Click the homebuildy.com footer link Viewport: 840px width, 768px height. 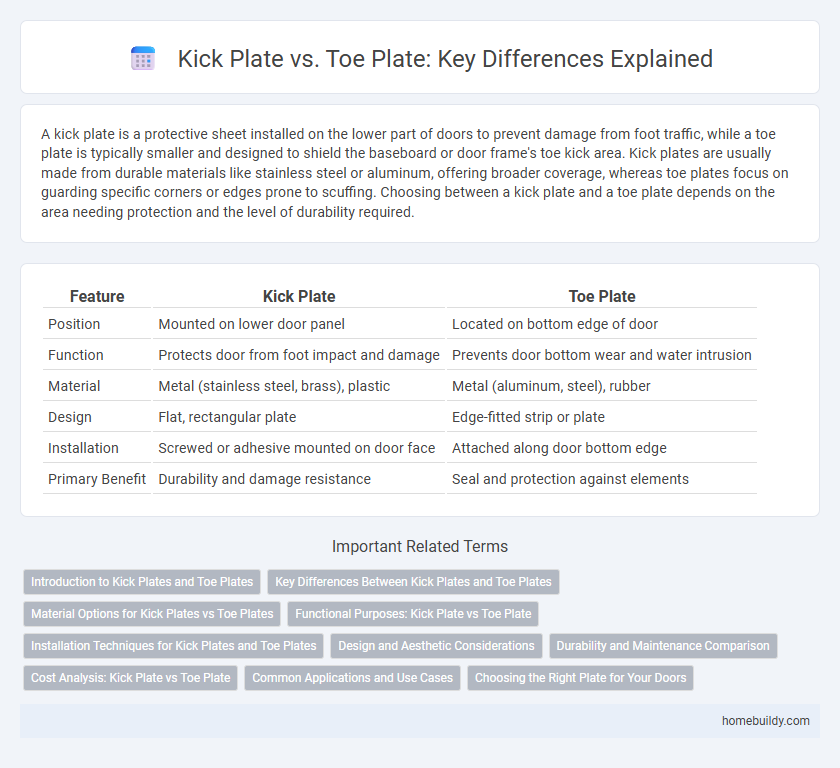tap(766, 721)
